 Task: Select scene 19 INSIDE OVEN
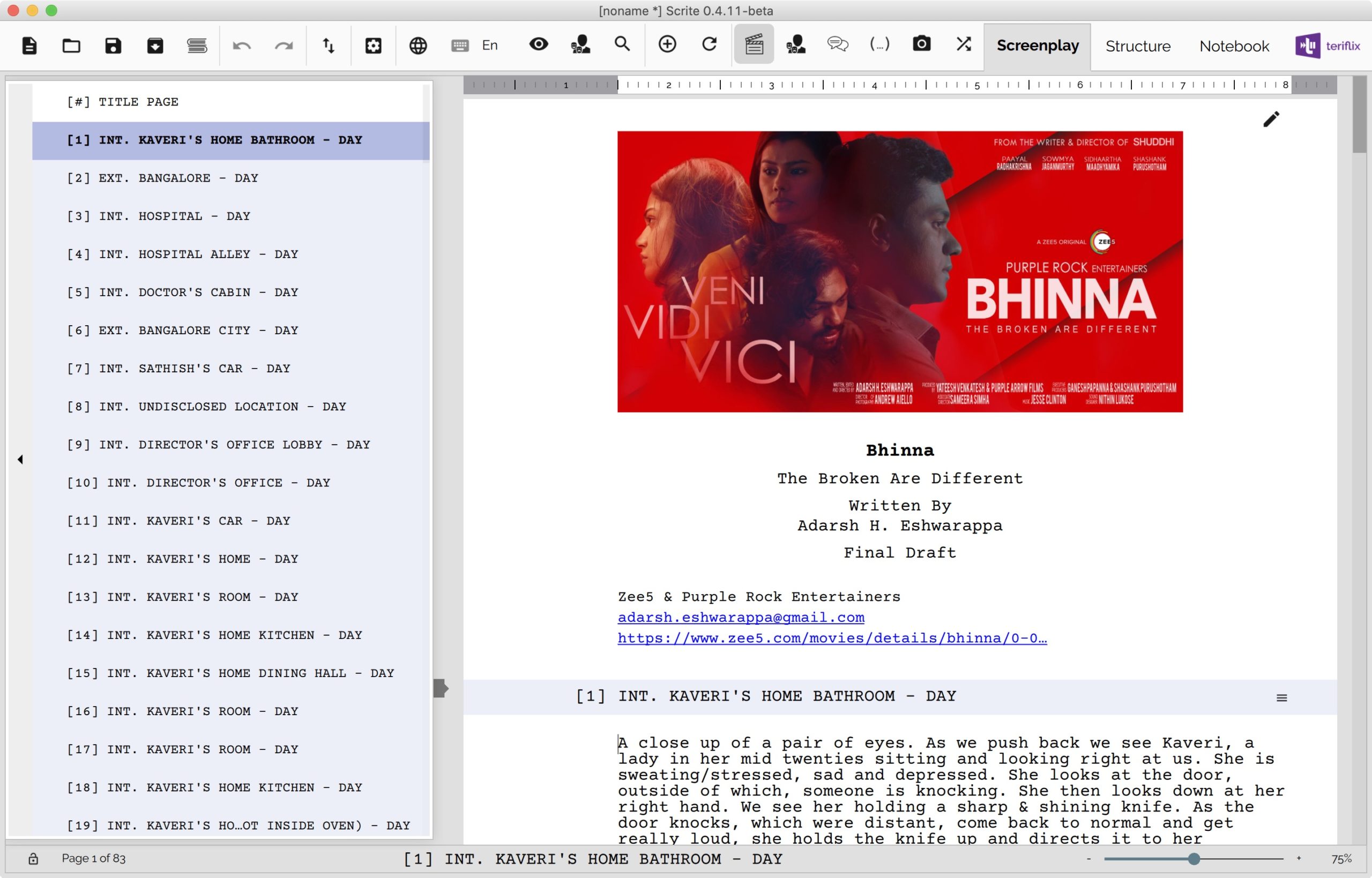230,826
